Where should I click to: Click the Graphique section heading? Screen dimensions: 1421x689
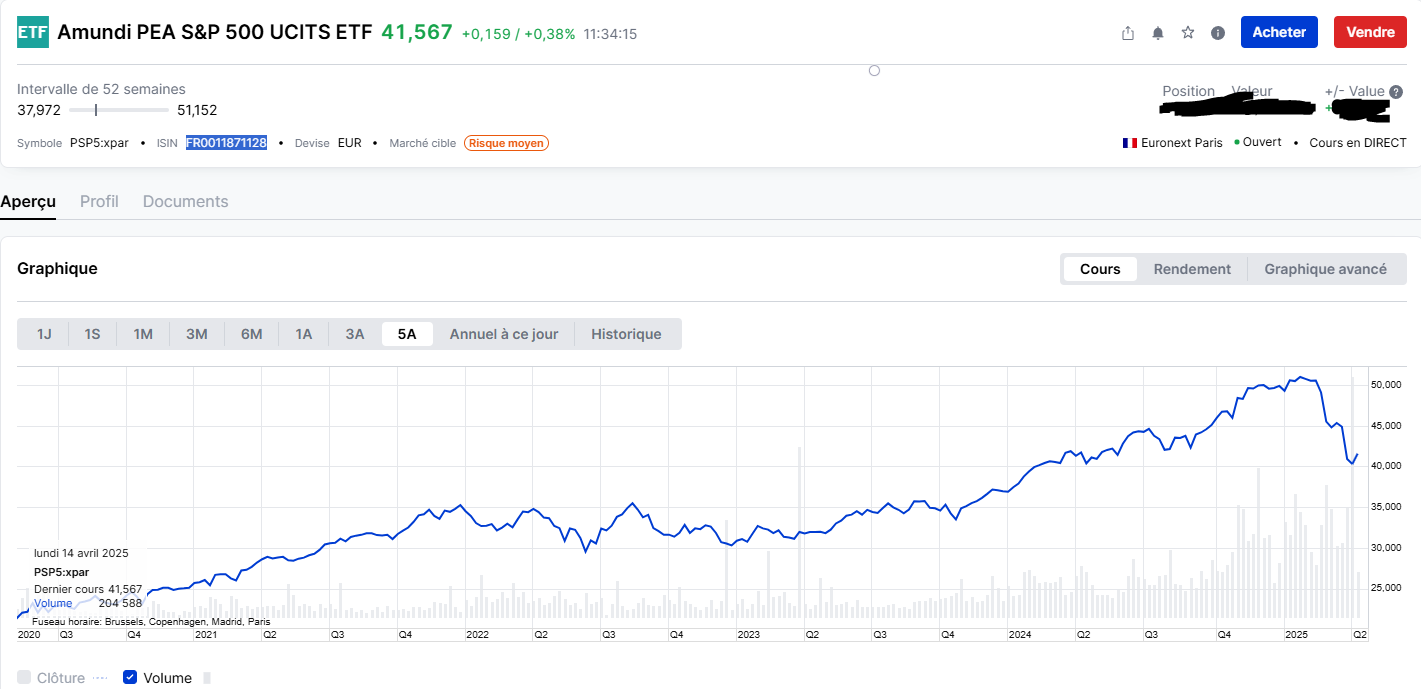57,268
